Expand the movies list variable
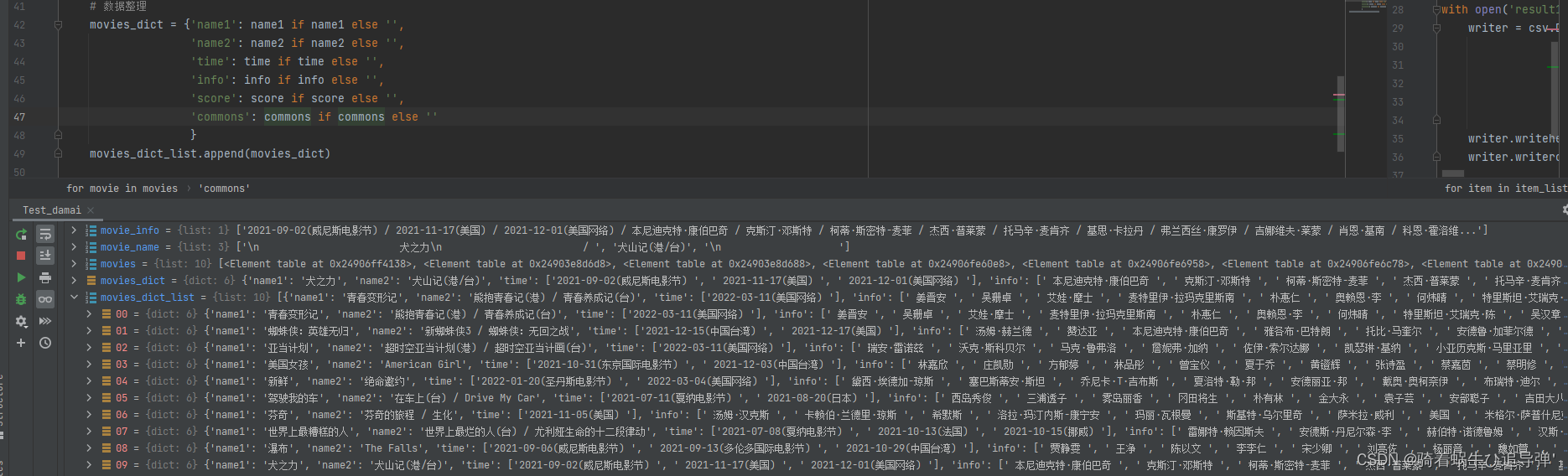Viewport: 1568px width, 476px height. tap(74, 264)
